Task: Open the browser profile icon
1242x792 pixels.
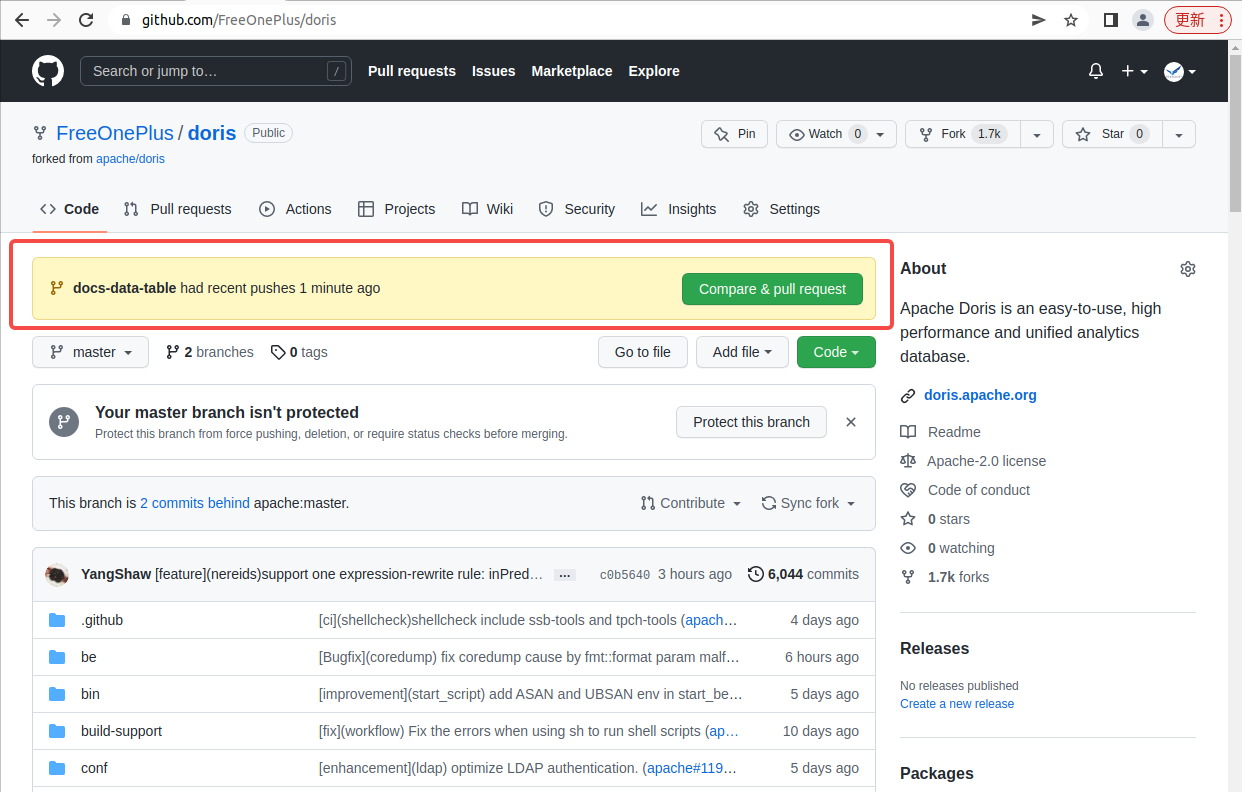Action: pos(1142,20)
